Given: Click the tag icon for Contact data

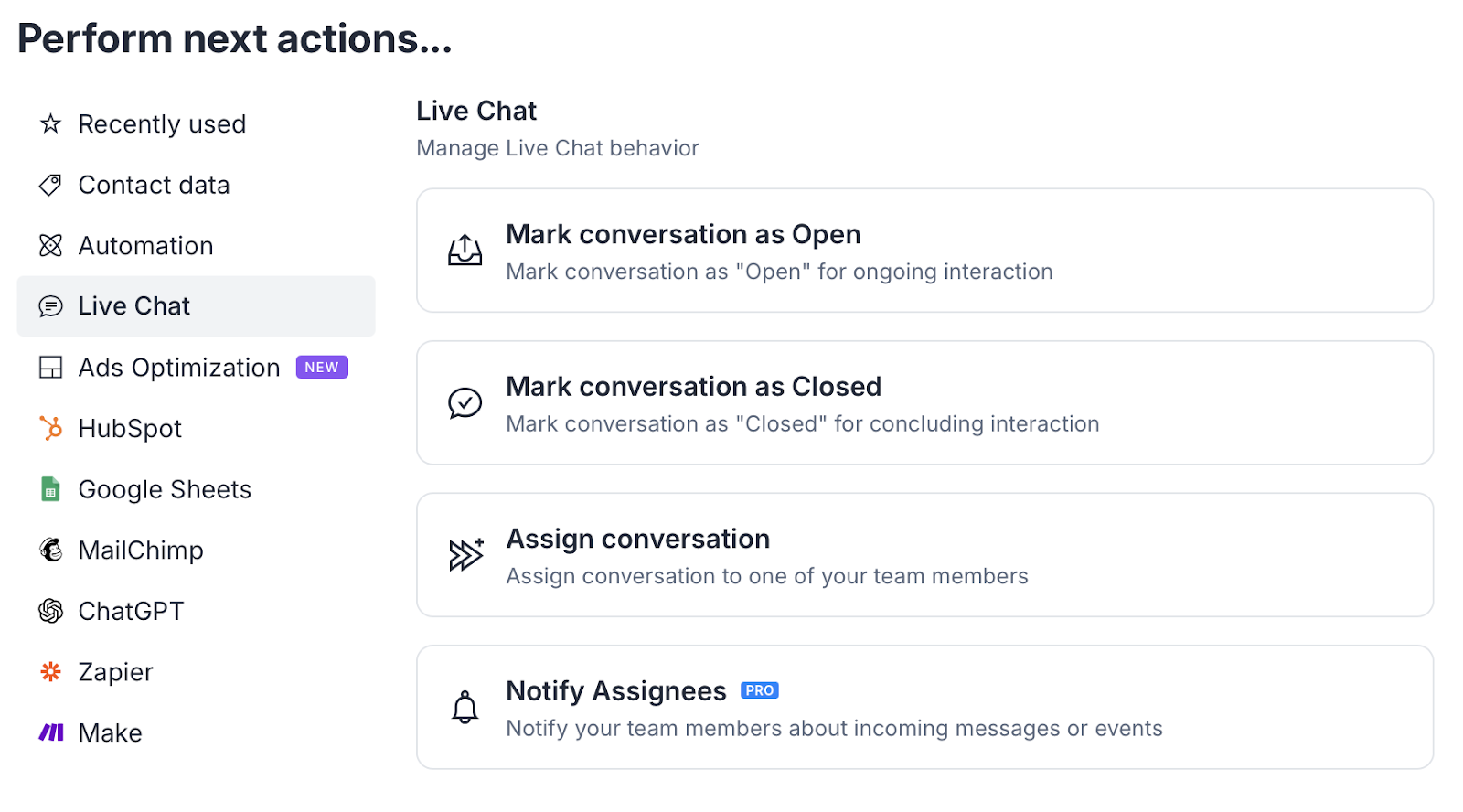Looking at the screenshot, I should pyautogui.click(x=50, y=186).
